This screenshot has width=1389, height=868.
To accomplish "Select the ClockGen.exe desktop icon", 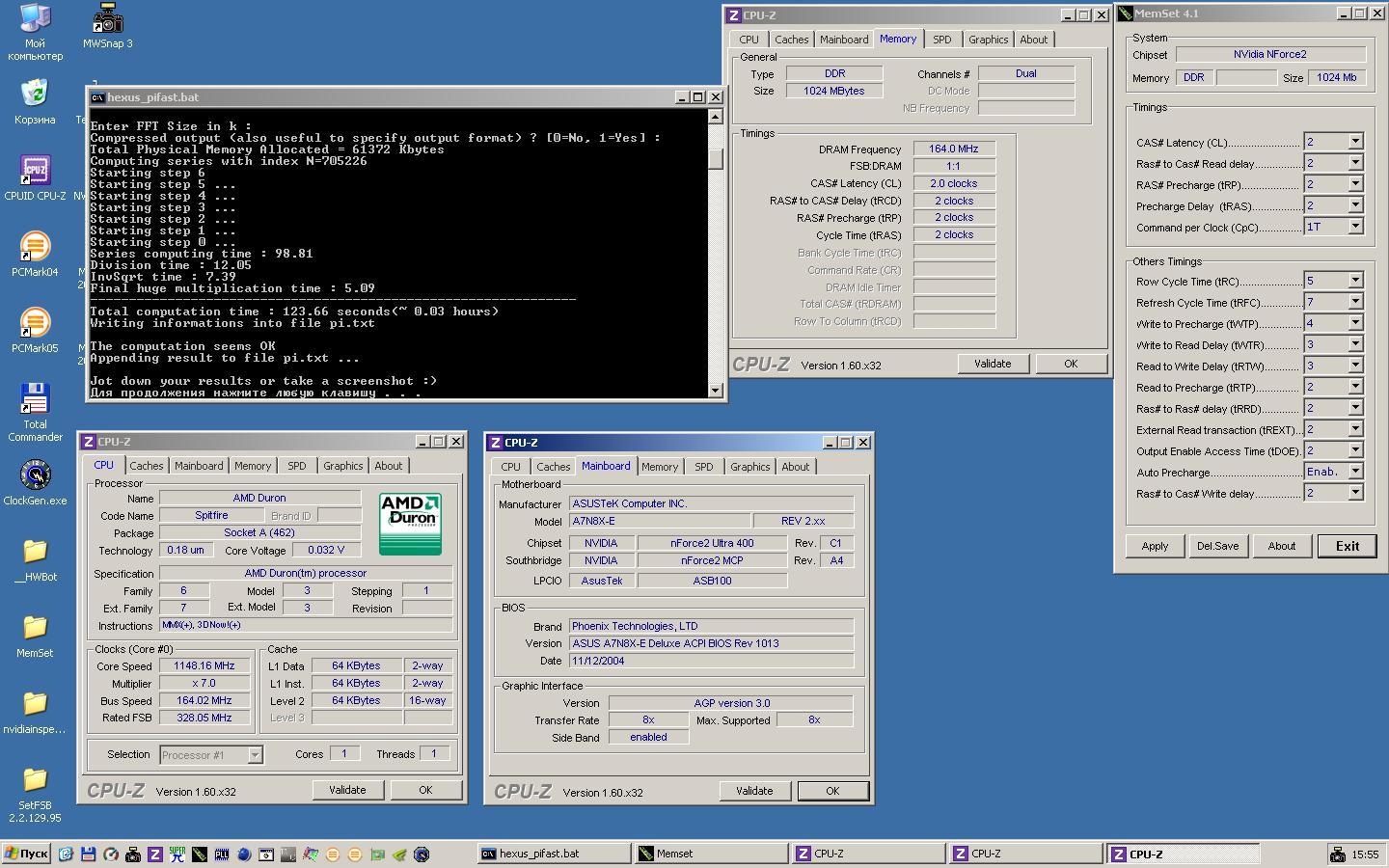I will coord(35,482).
